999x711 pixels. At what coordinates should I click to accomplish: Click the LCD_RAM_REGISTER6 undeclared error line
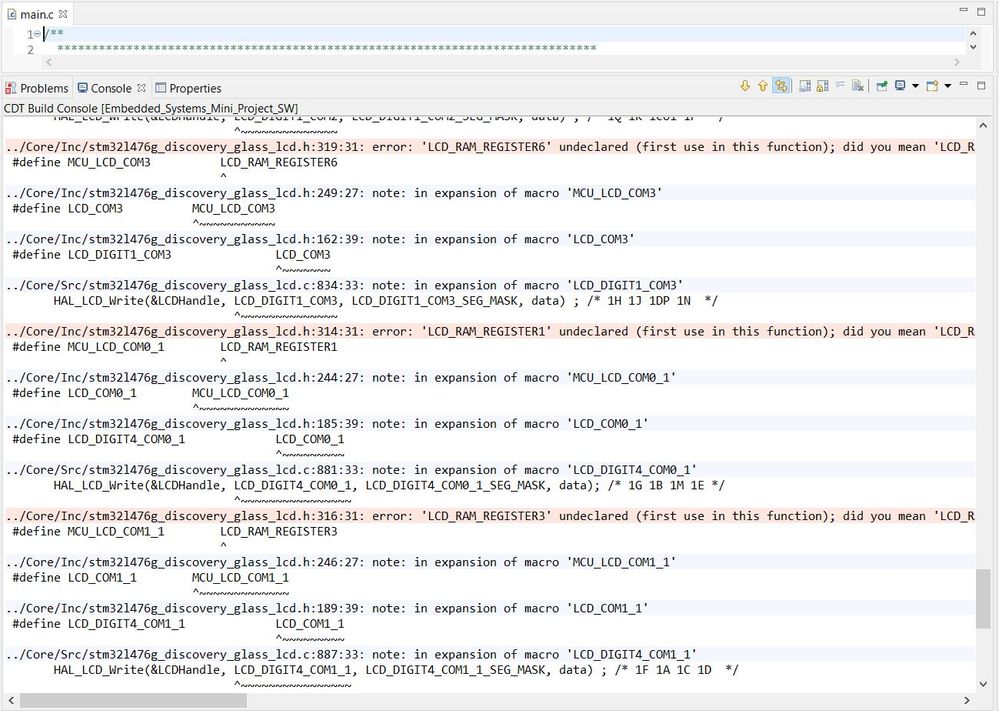pyautogui.click(x=490, y=147)
